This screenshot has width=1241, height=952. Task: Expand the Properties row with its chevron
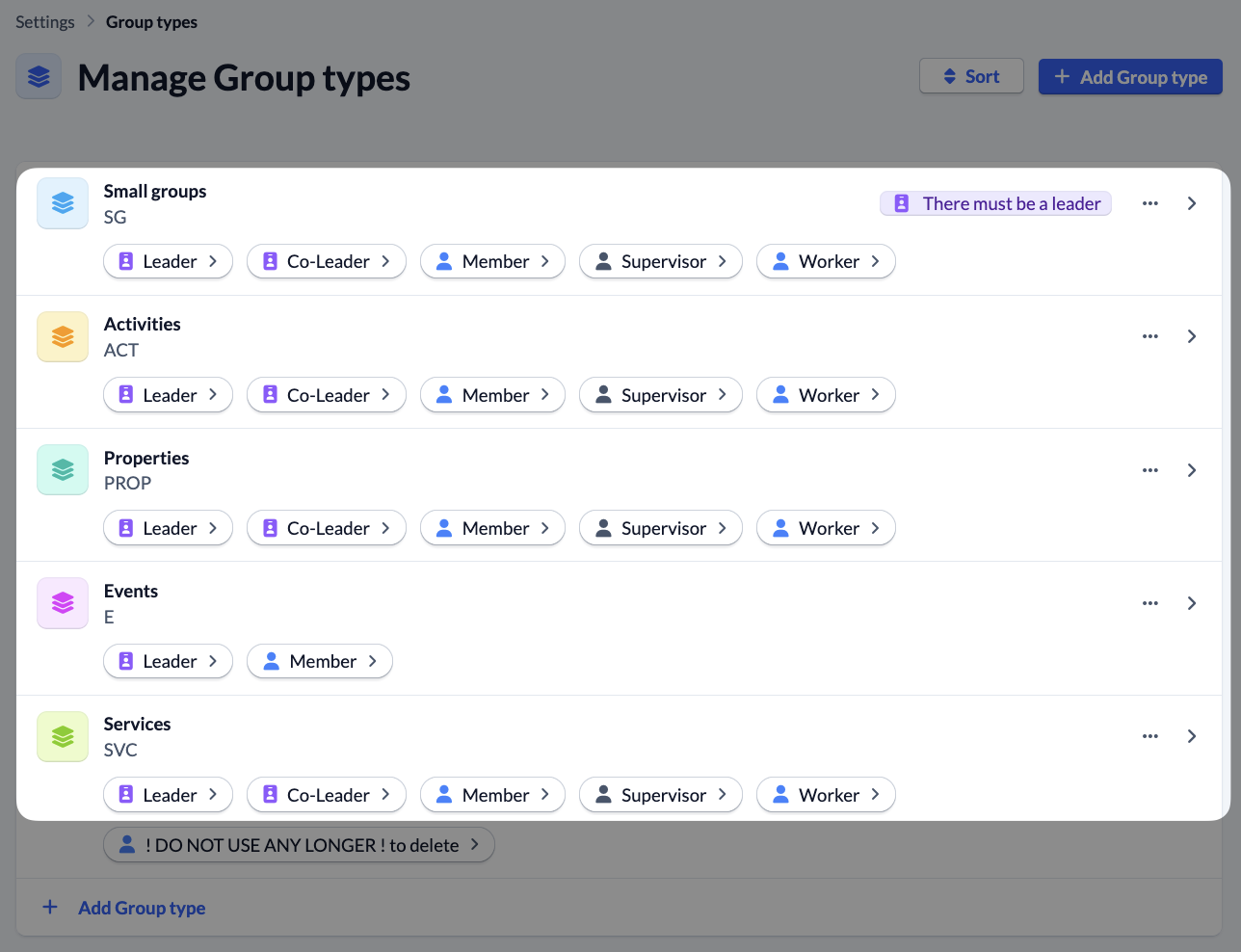tap(1192, 470)
